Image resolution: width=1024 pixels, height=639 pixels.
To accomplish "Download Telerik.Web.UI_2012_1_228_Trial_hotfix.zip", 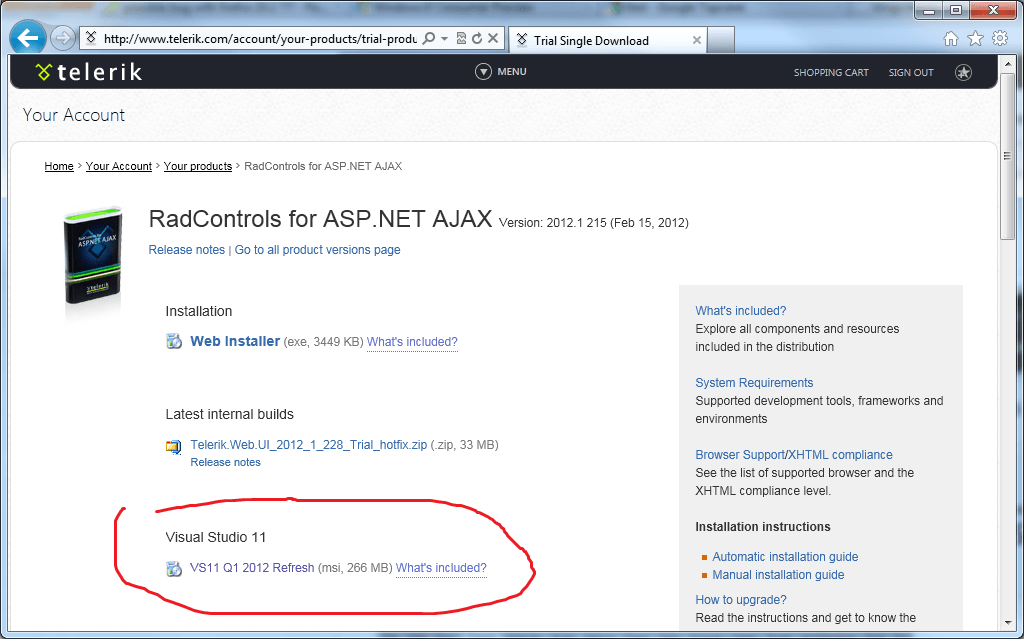I will tap(308, 444).
